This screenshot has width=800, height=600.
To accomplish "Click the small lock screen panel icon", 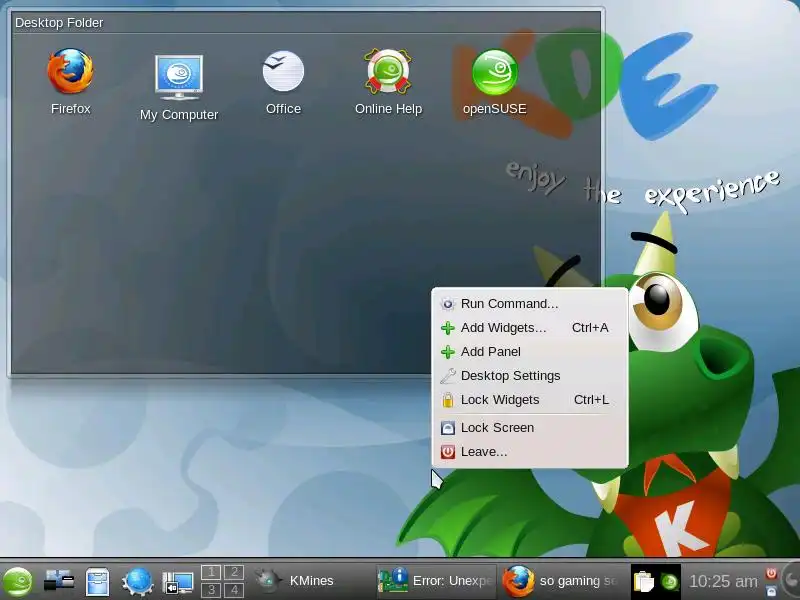I will pyautogui.click(x=771, y=590).
